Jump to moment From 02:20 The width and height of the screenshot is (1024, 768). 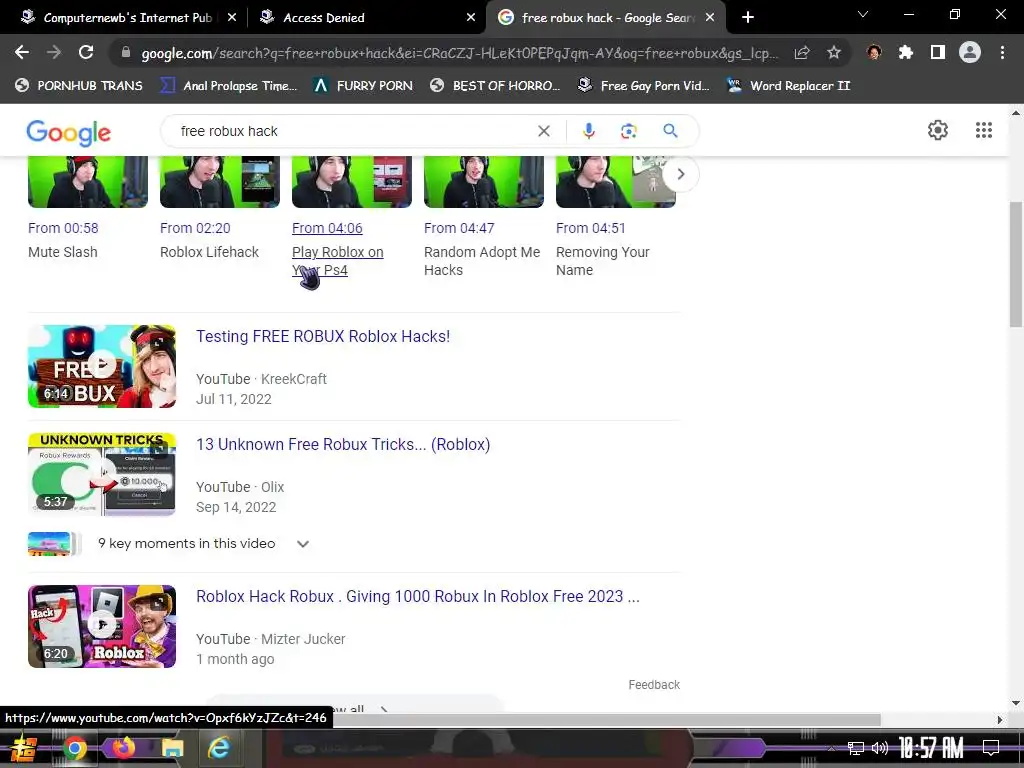coord(195,228)
